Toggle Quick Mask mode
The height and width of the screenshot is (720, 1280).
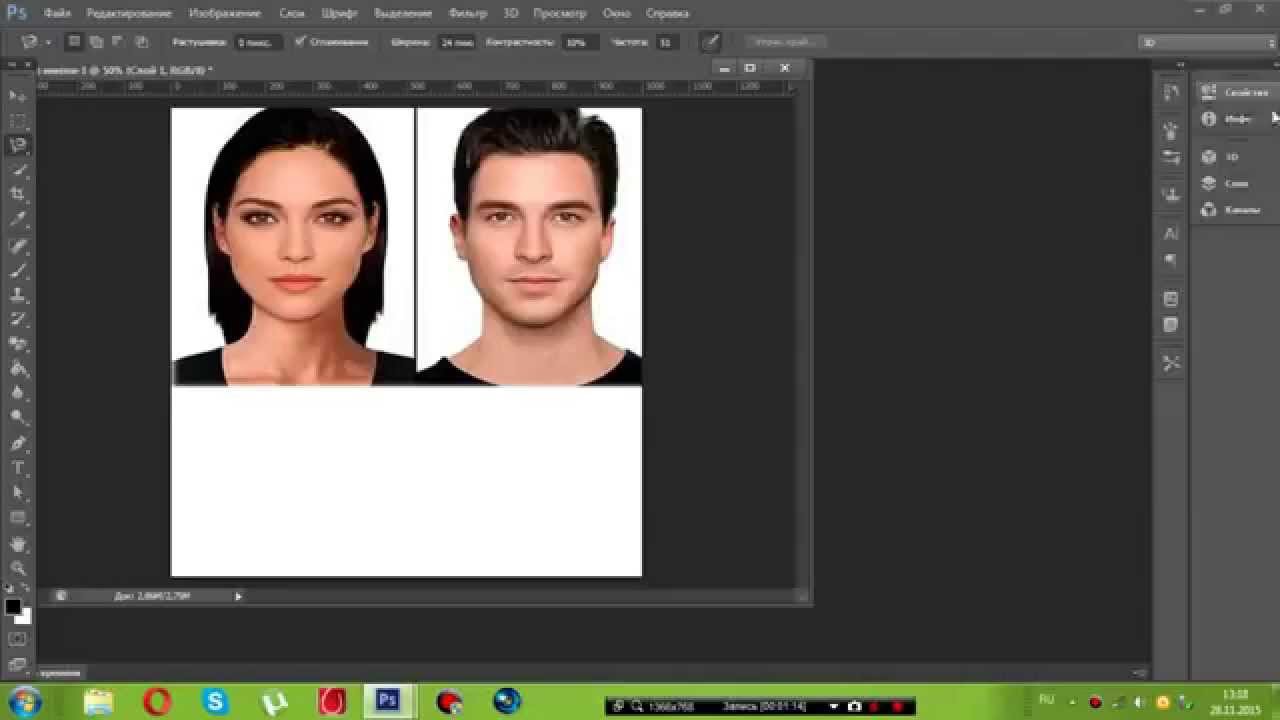pos(18,639)
